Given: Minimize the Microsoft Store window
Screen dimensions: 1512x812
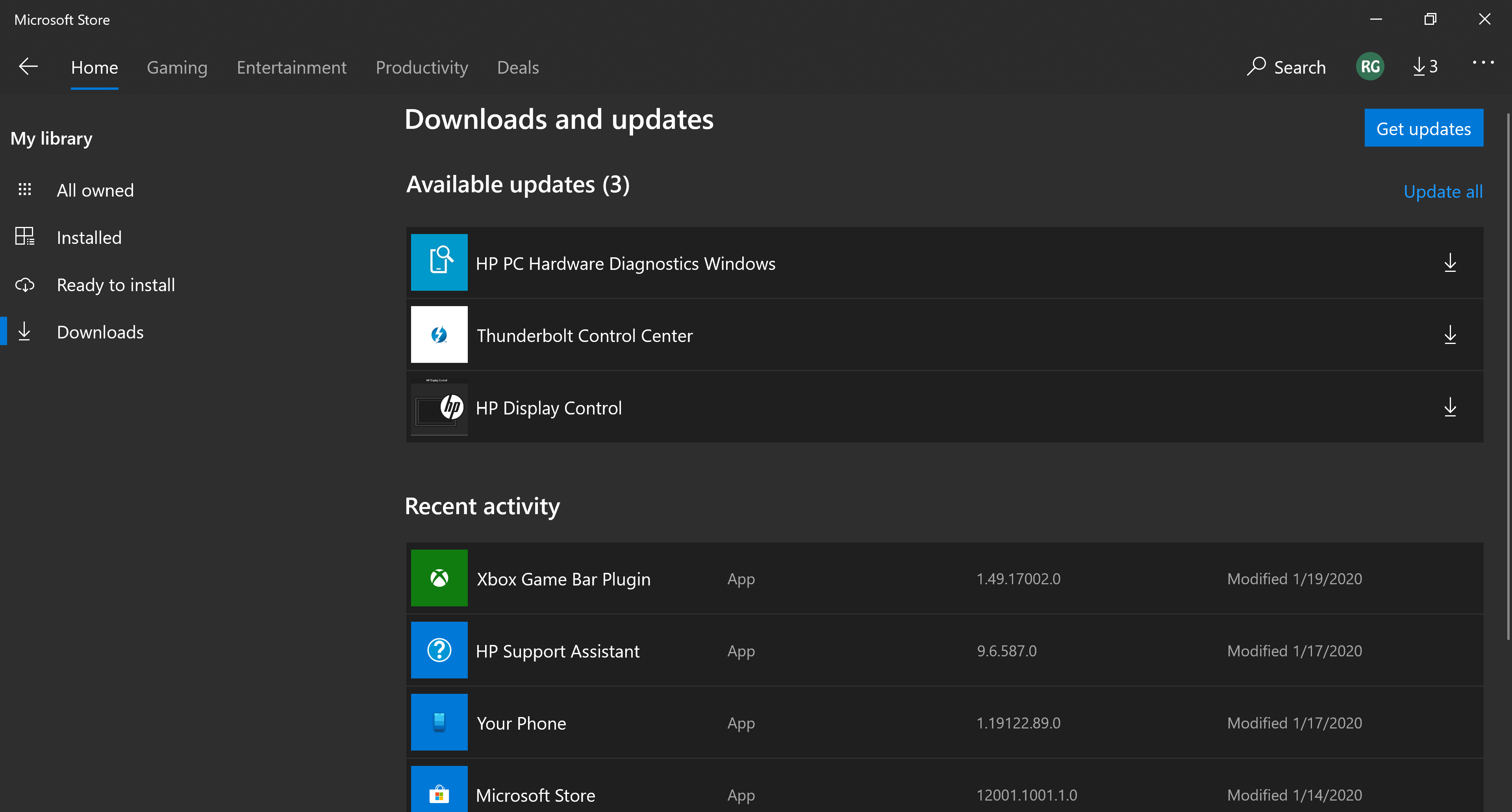Looking at the screenshot, I should (x=1377, y=19).
